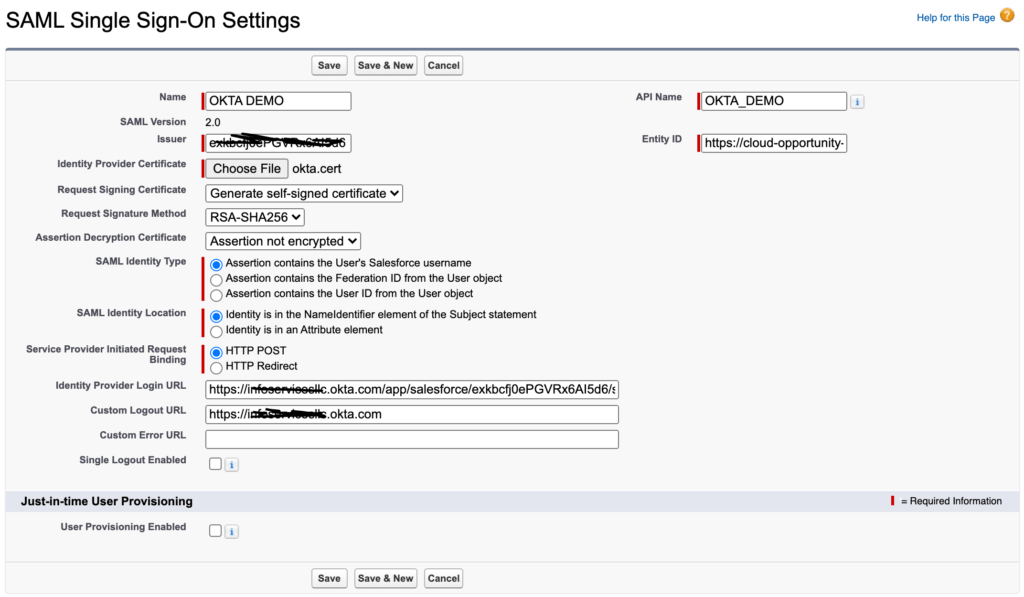Click Choose File to replace okta.cert
The width and height of the screenshot is (1024, 597).
click(245, 168)
